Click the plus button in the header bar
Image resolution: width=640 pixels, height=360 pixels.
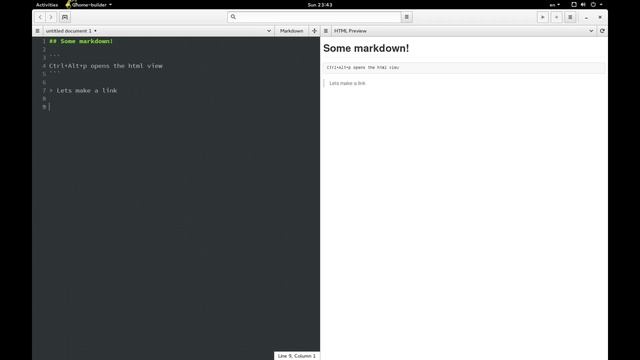pos(556,17)
